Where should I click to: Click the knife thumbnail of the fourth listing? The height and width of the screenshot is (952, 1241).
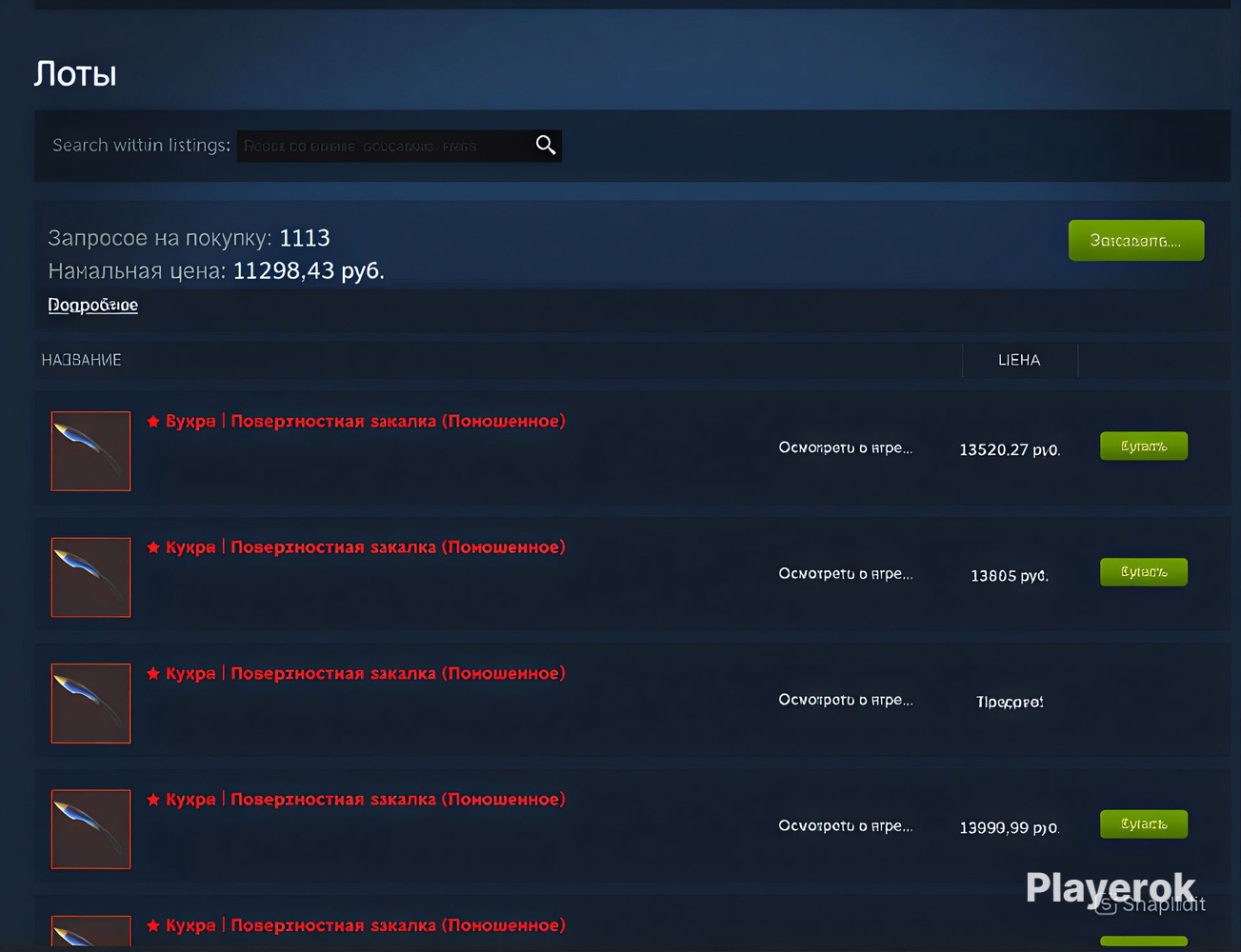(90, 829)
